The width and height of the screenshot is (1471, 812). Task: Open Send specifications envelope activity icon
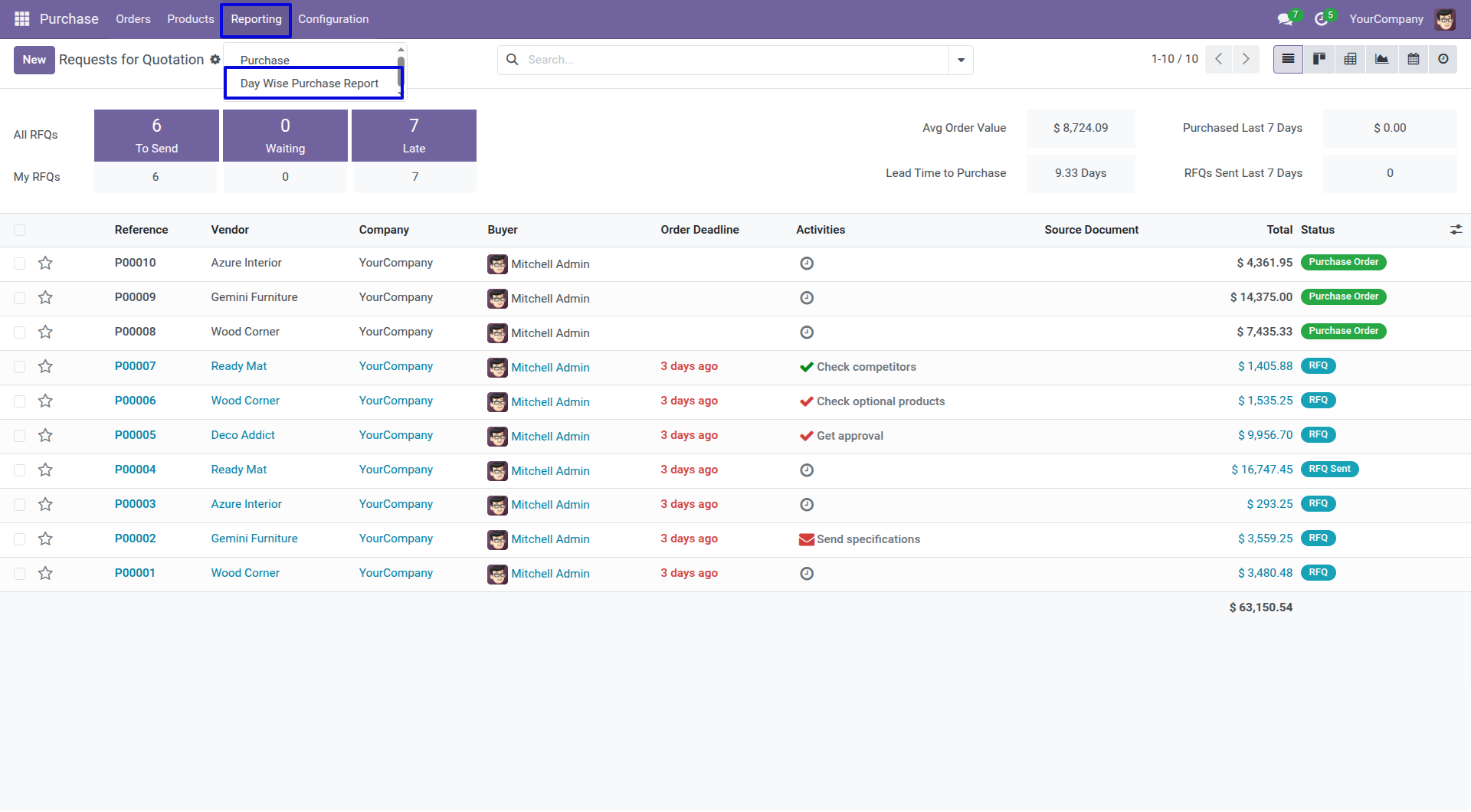click(x=807, y=539)
